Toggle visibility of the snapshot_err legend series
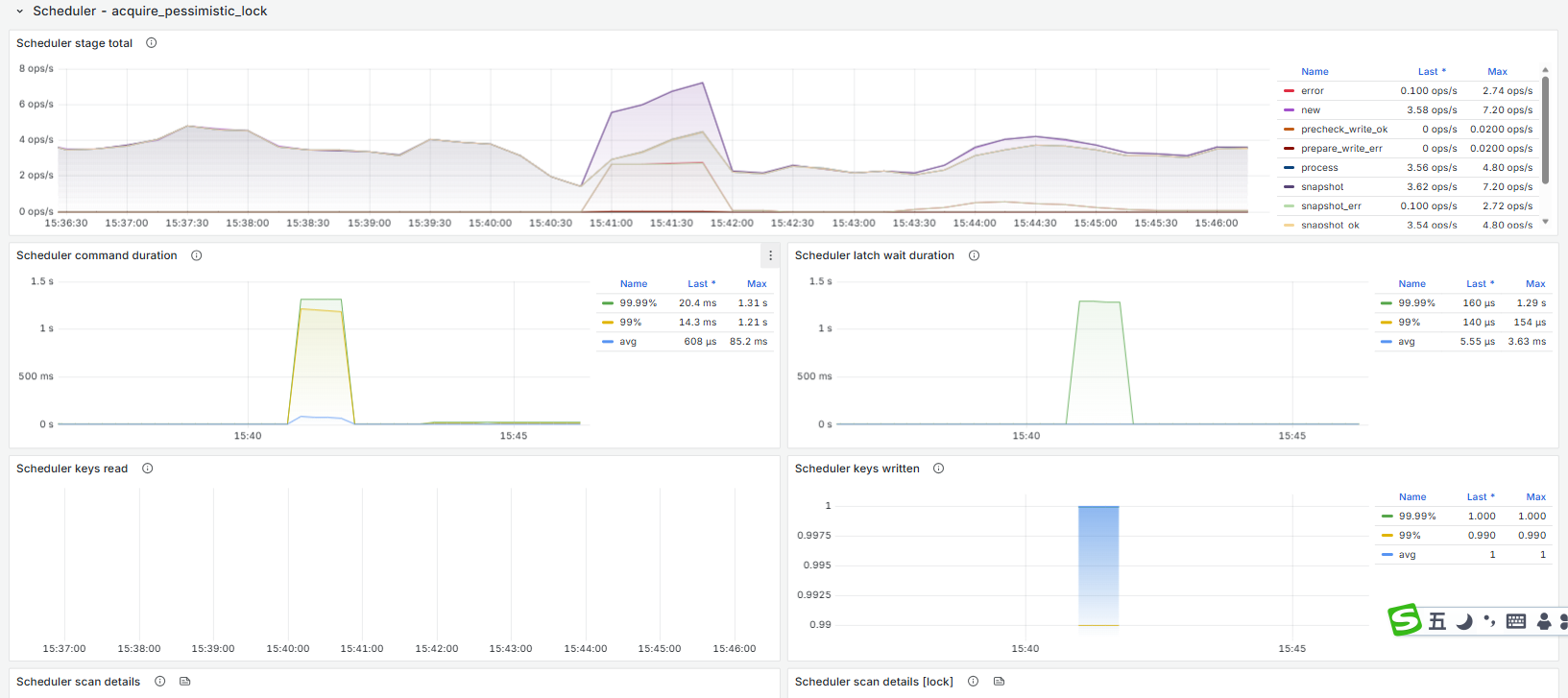The width and height of the screenshot is (1568, 698). pos(1330,206)
